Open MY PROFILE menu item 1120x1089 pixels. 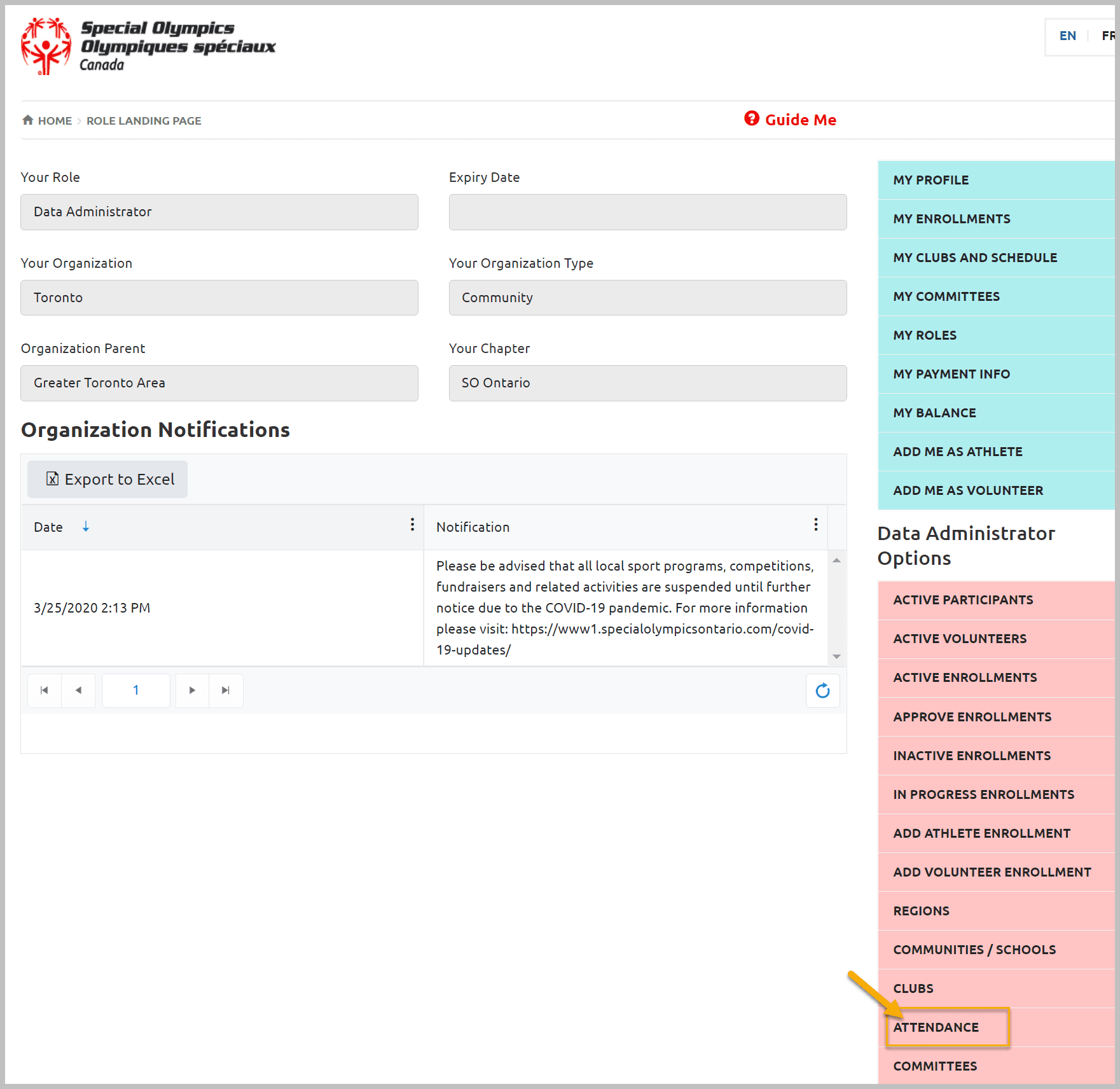[996, 180]
